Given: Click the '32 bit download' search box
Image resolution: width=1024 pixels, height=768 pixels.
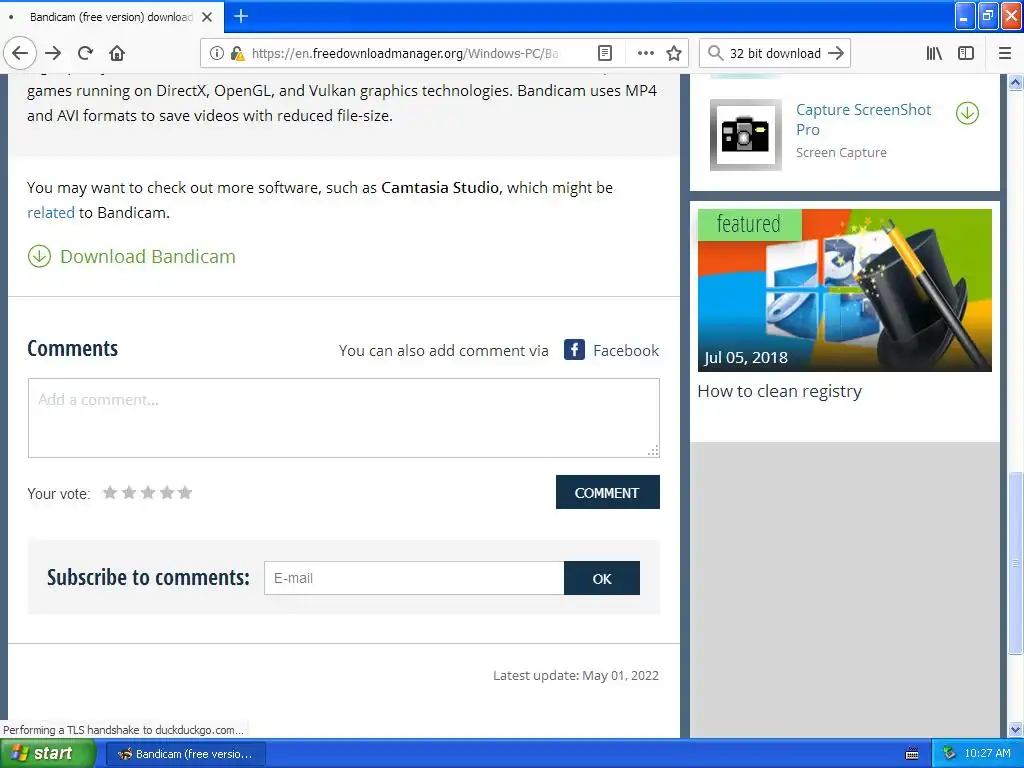Looking at the screenshot, I should click(x=775, y=54).
